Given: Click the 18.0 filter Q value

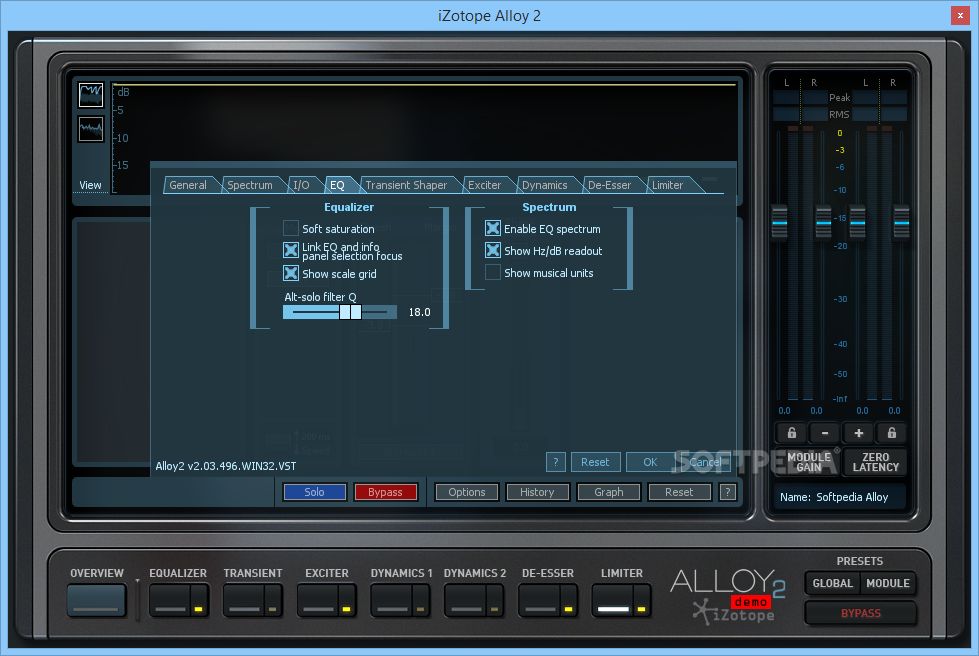Looking at the screenshot, I should [x=419, y=312].
